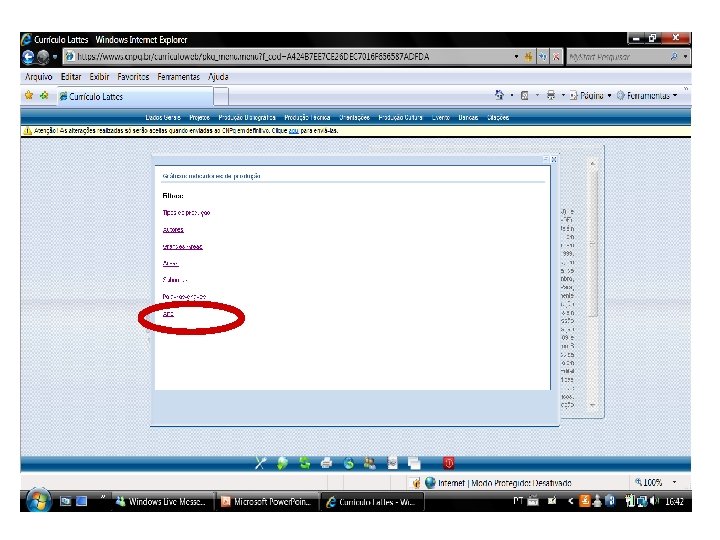
Task: Open the Windows Start orb
Action: [x=39, y=501]
